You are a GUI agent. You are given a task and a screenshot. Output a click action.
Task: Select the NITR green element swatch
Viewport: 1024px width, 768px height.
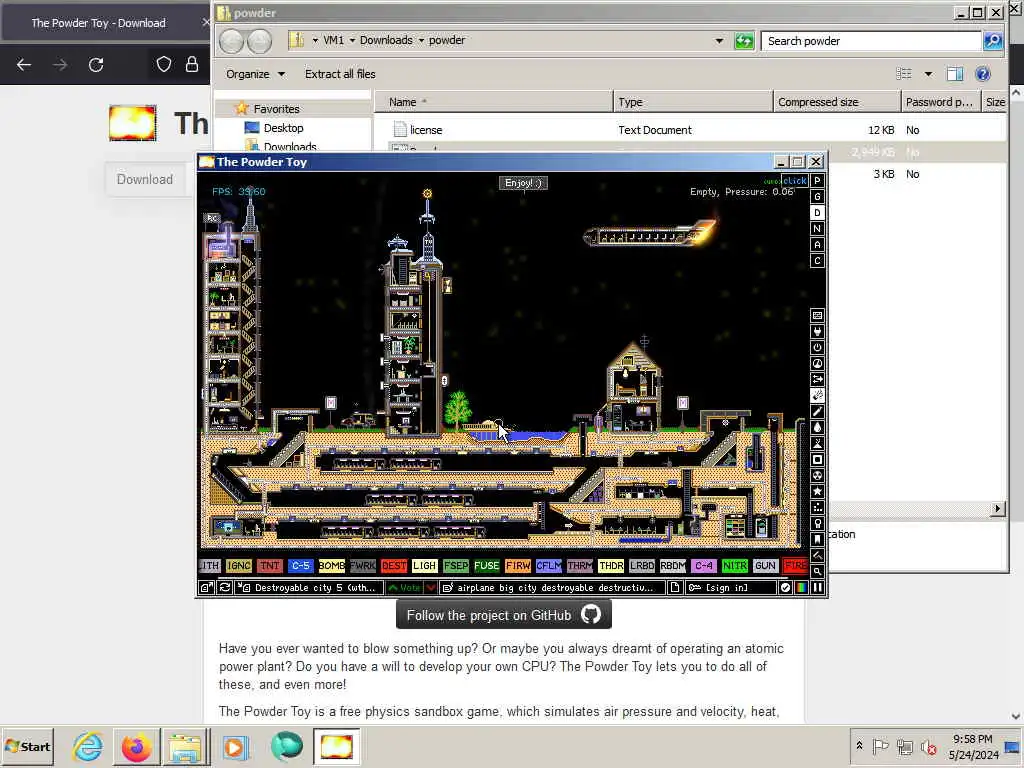tap(735, 566)
